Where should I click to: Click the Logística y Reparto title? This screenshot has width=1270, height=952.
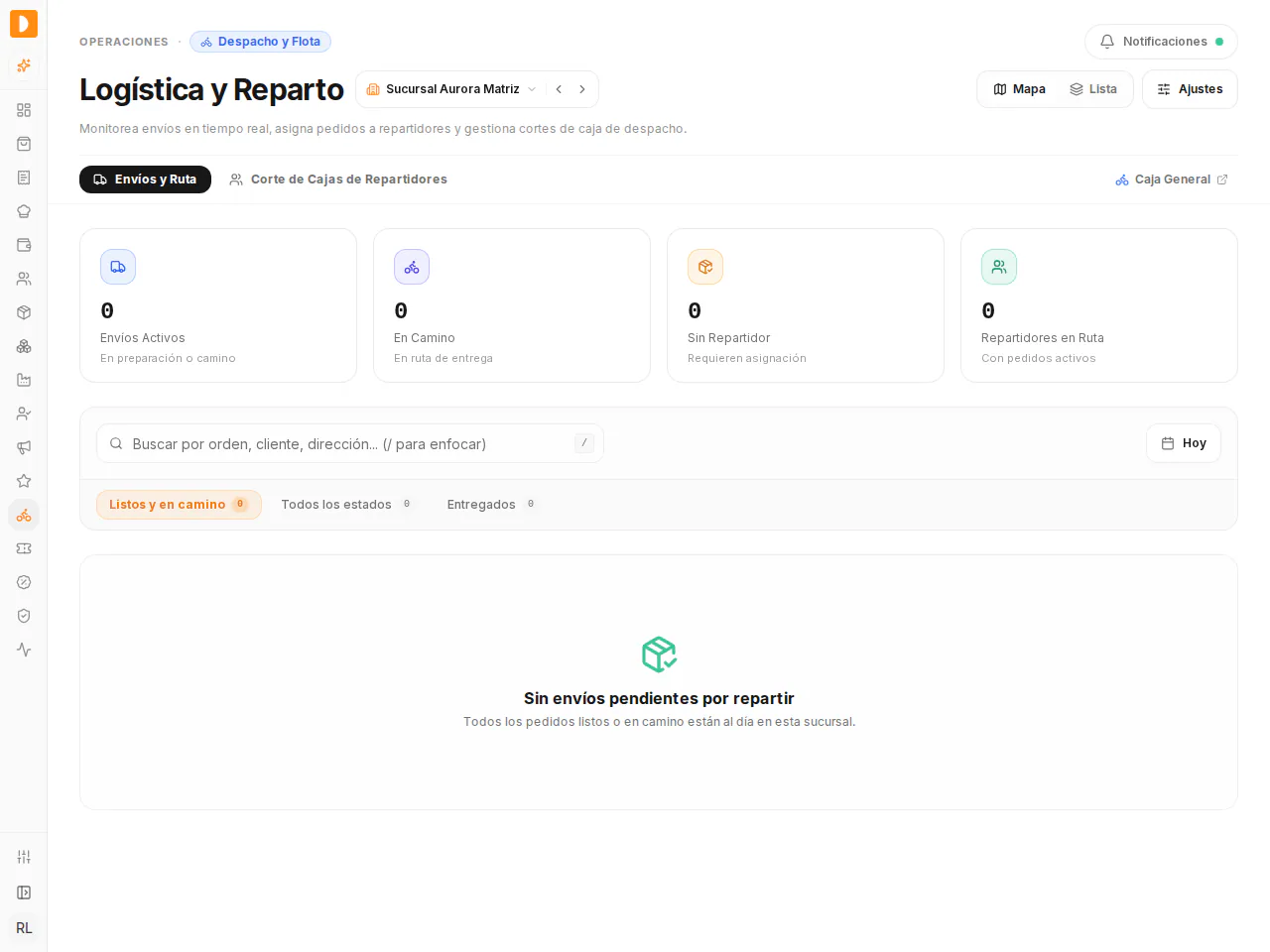[211, 89]
